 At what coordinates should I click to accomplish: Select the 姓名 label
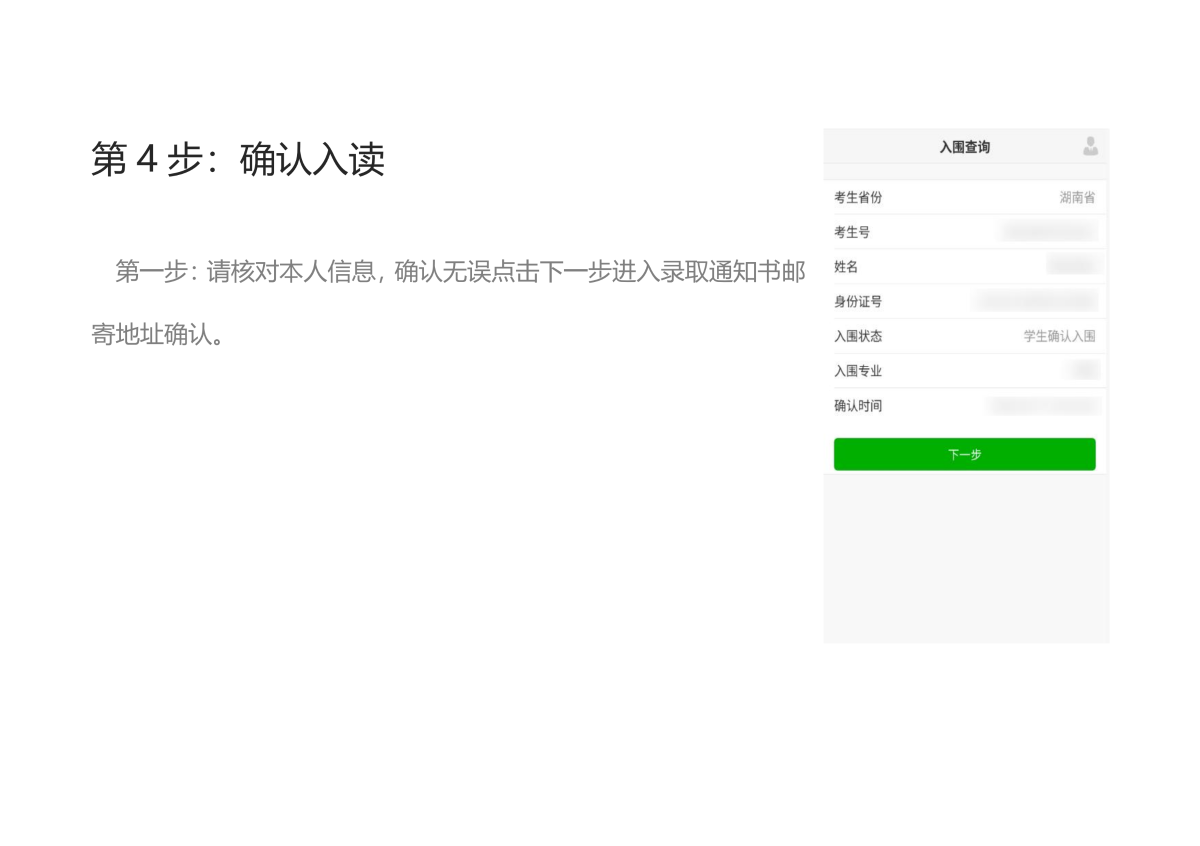tap(846, 267)
